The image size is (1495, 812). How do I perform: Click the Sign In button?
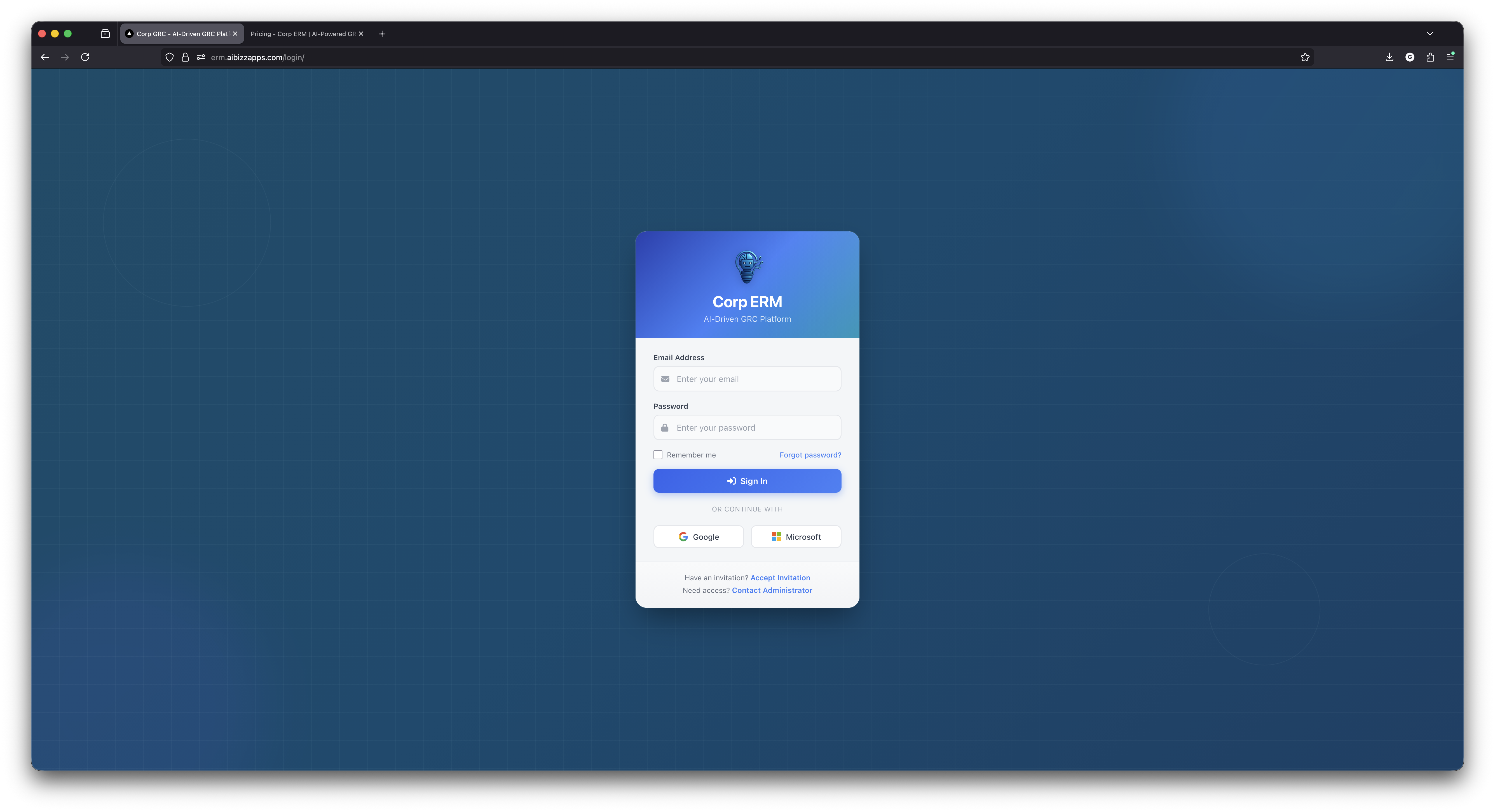coord(747,481)
